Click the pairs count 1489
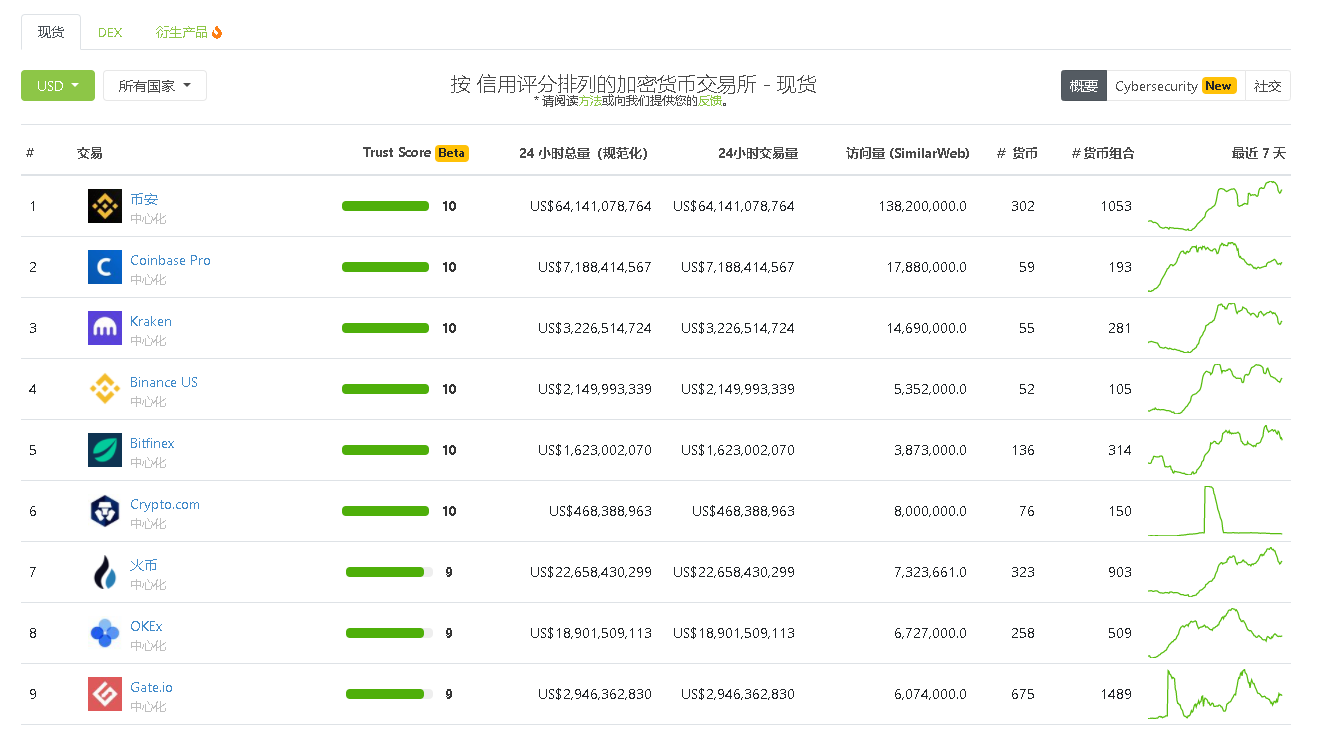Viewport: 1334px width, 730px height. click(1116, 694)
